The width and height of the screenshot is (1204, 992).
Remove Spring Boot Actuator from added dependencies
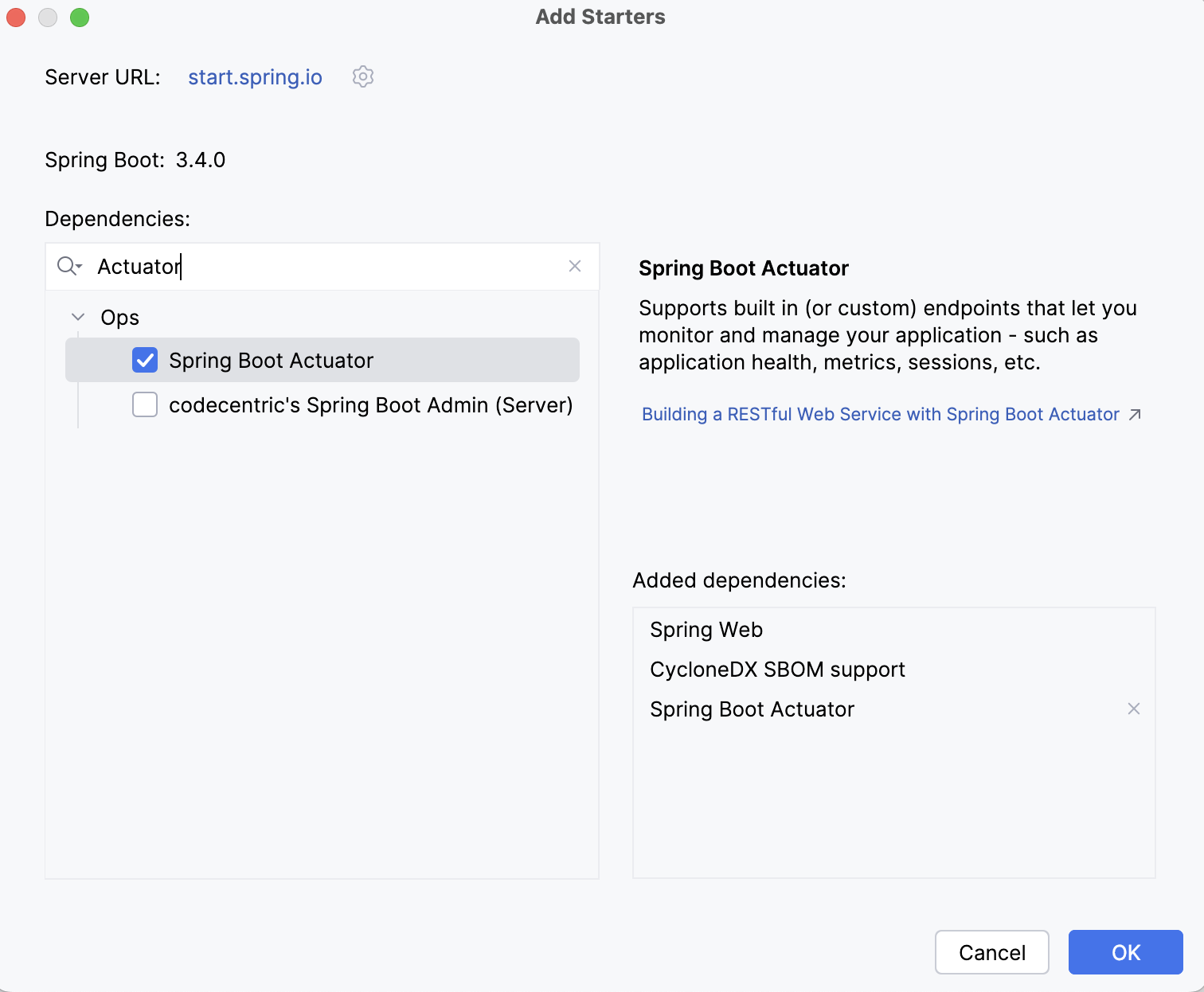click(1133, 709)
